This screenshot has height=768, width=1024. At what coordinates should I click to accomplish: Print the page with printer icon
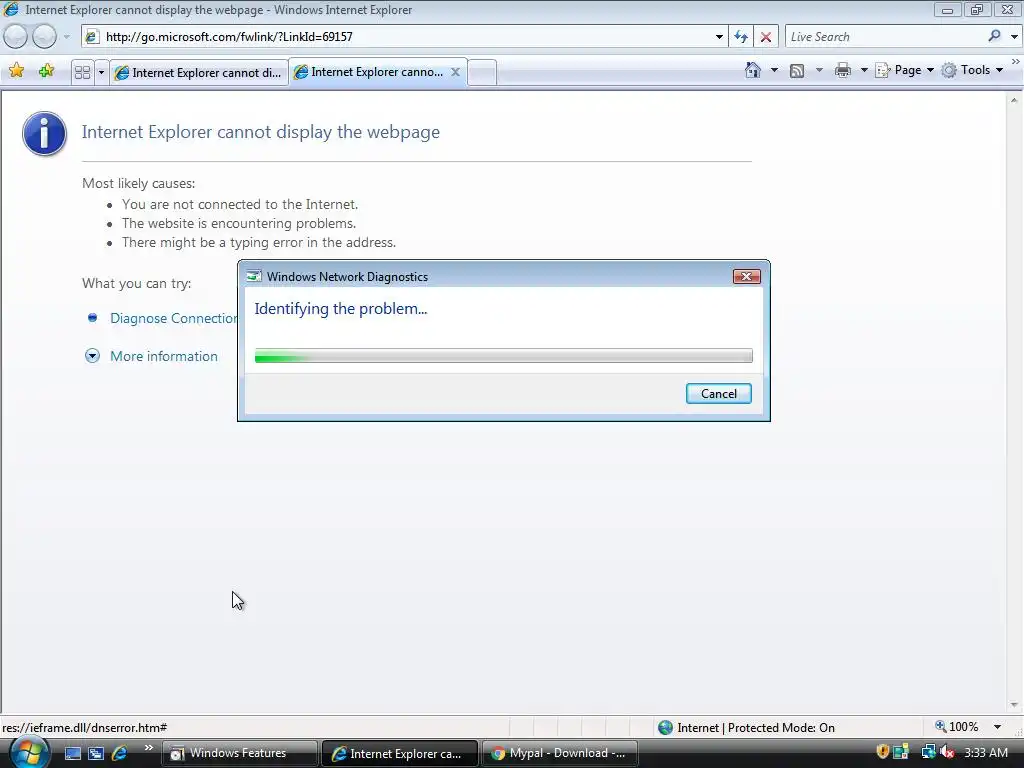[x=843, y=70]
